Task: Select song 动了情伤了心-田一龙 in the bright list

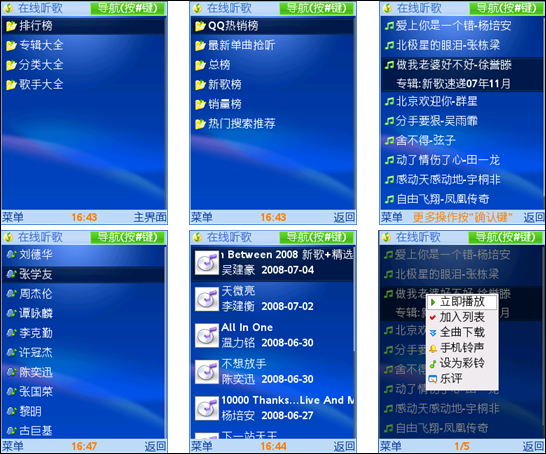Action: 462,160
